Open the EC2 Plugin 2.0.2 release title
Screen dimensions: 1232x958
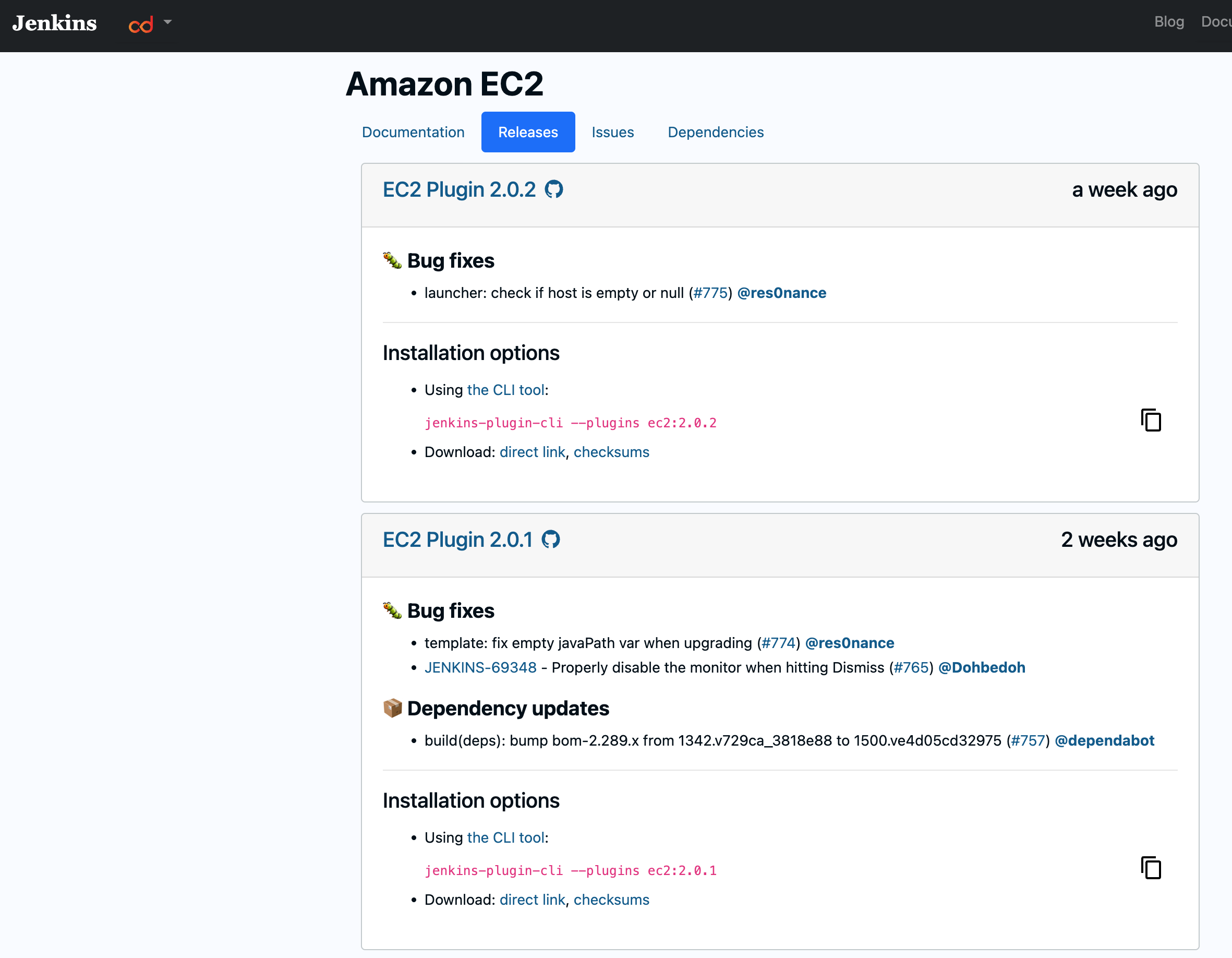pos(459,189)
